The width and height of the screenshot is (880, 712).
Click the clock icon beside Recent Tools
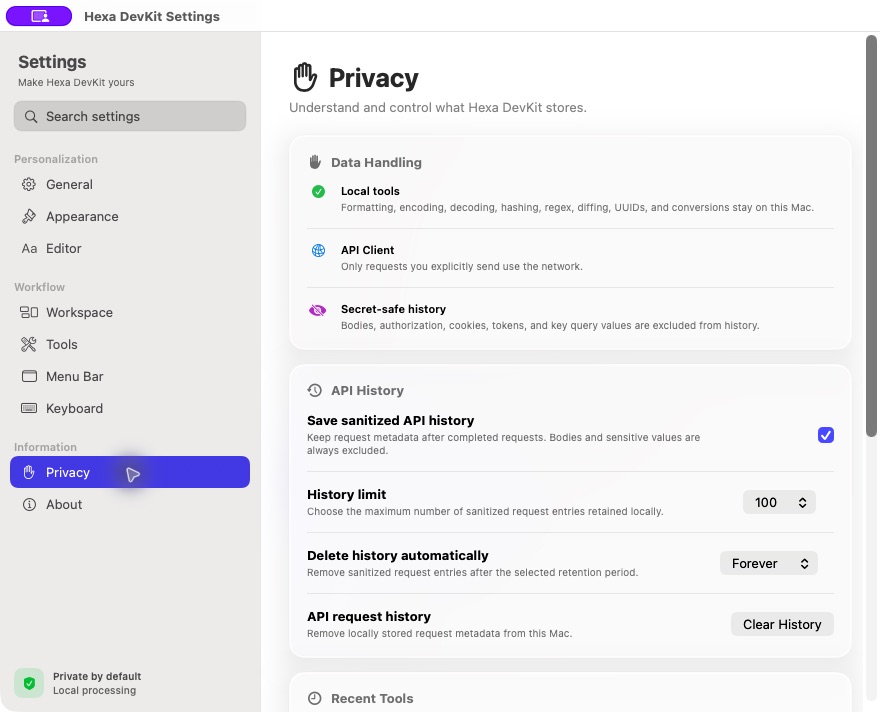[x=315, y=698]
